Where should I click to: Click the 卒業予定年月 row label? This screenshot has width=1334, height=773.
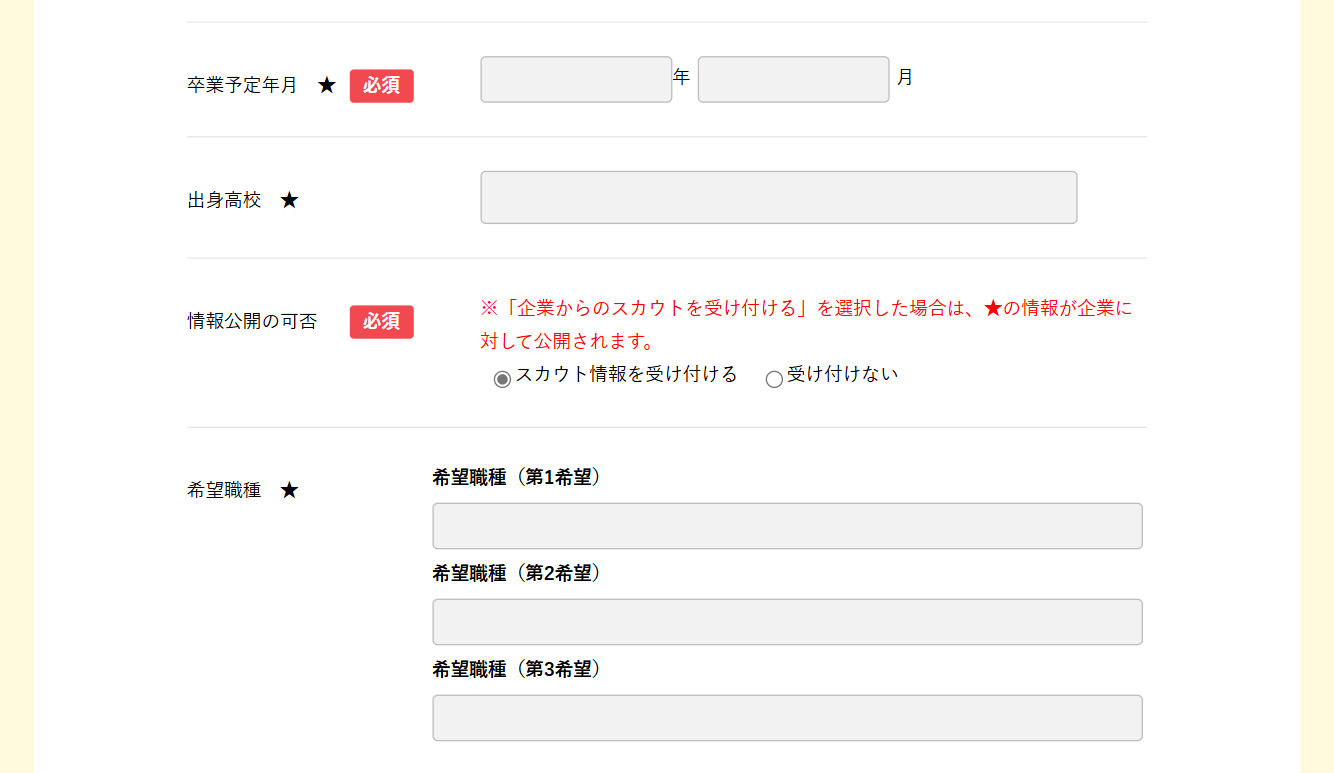pyautogui.click(x=240, y=85)
